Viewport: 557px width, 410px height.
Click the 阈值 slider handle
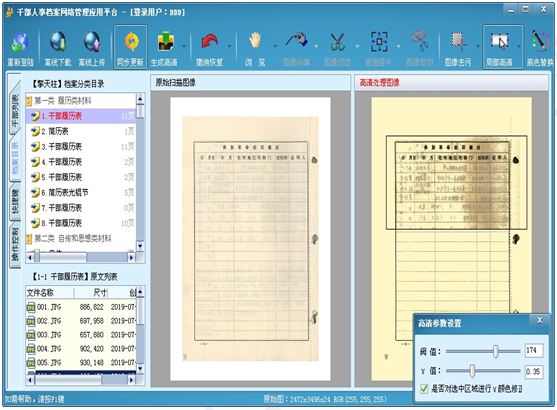click(496, 351)
